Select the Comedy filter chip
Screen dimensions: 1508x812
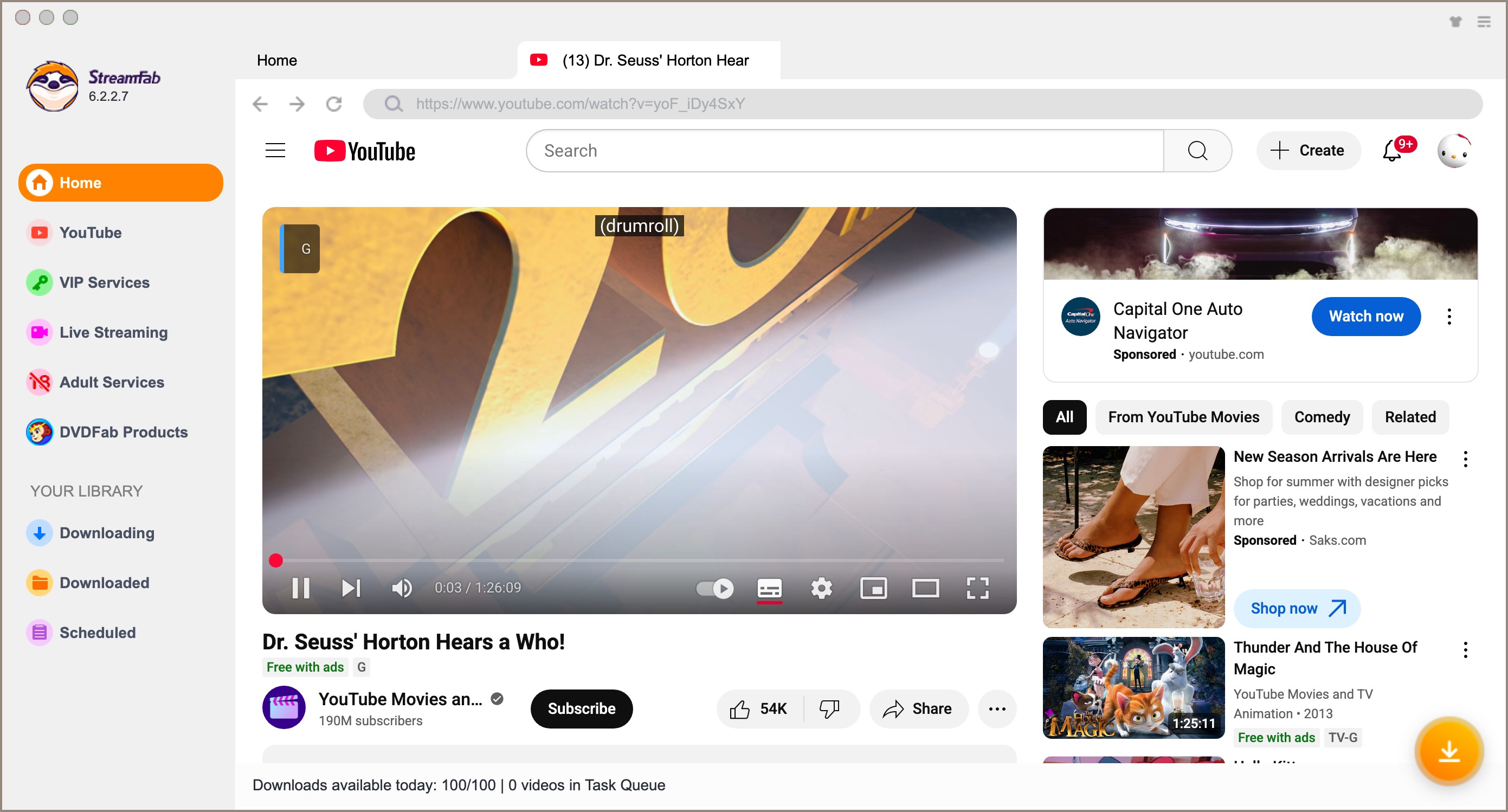tap(1323, 417)
